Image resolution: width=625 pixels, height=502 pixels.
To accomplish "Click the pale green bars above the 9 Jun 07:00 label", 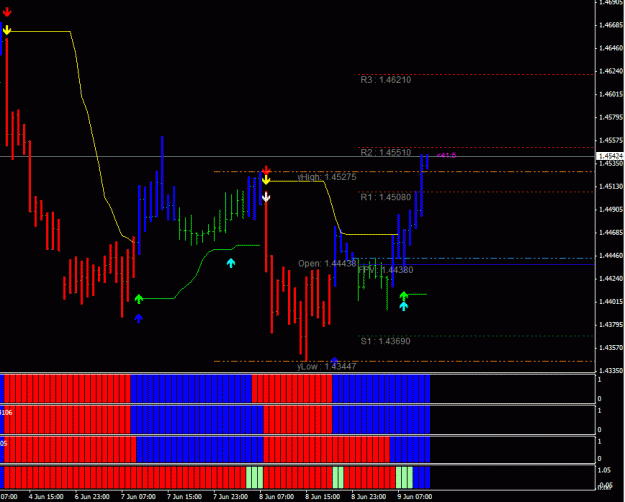I will (404, 478).
